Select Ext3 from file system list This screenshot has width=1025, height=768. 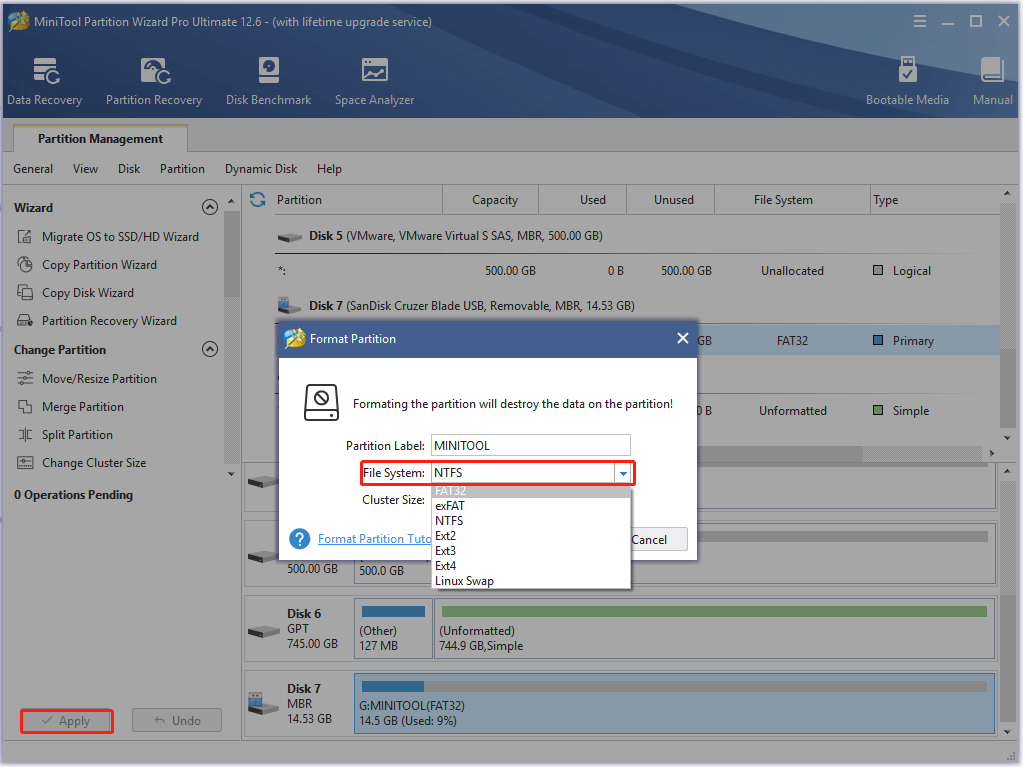point(531,551)
